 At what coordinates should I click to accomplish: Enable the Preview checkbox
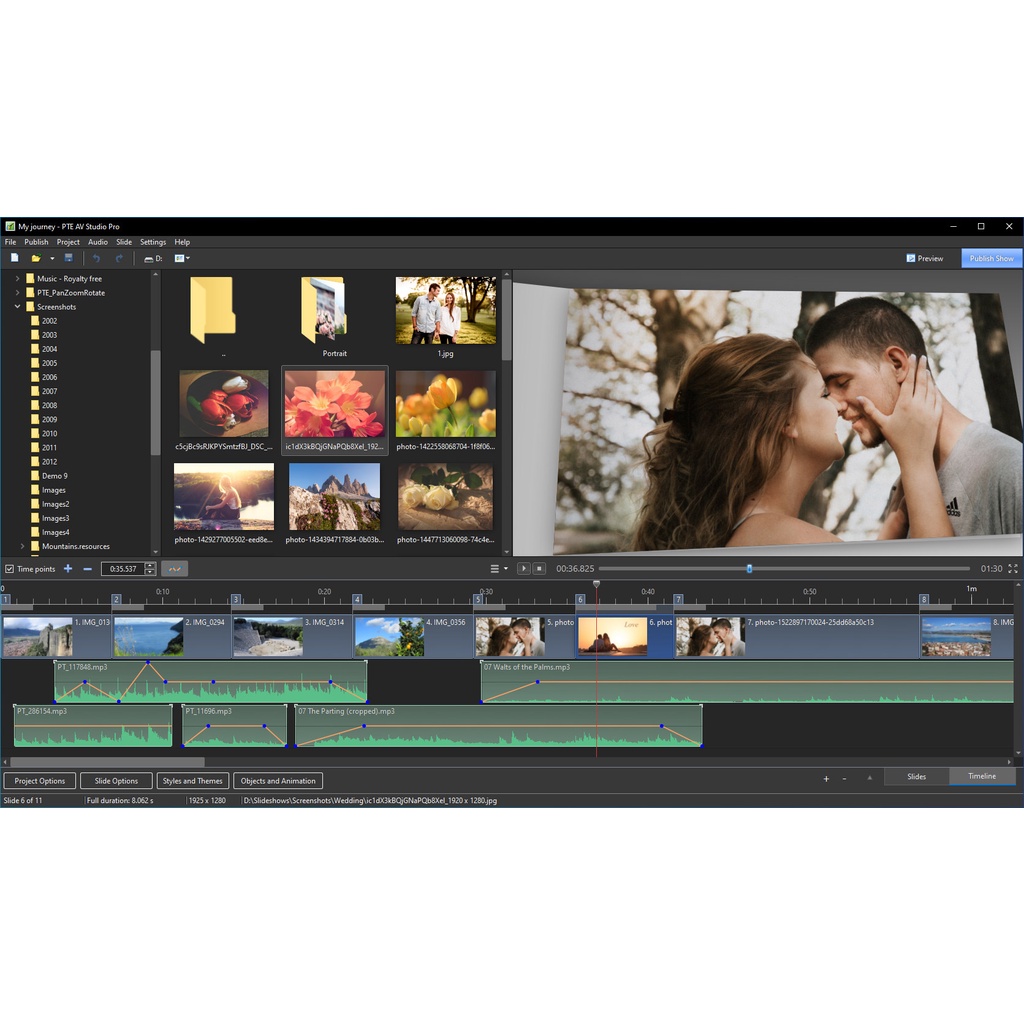(x=910, y=258)
